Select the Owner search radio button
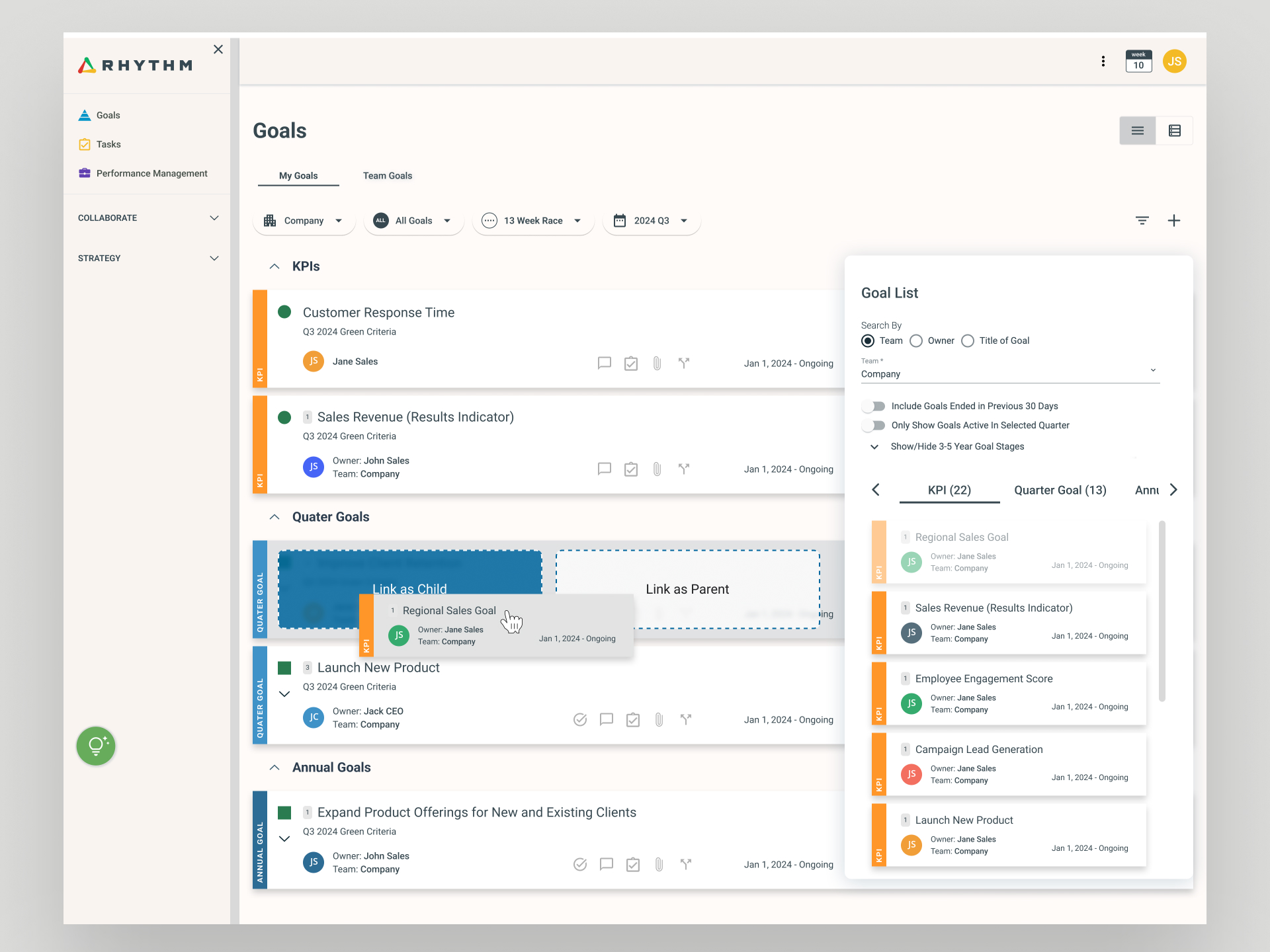Image resolution: width=1270 pixels, height=952 pixels. click(916, 340)
